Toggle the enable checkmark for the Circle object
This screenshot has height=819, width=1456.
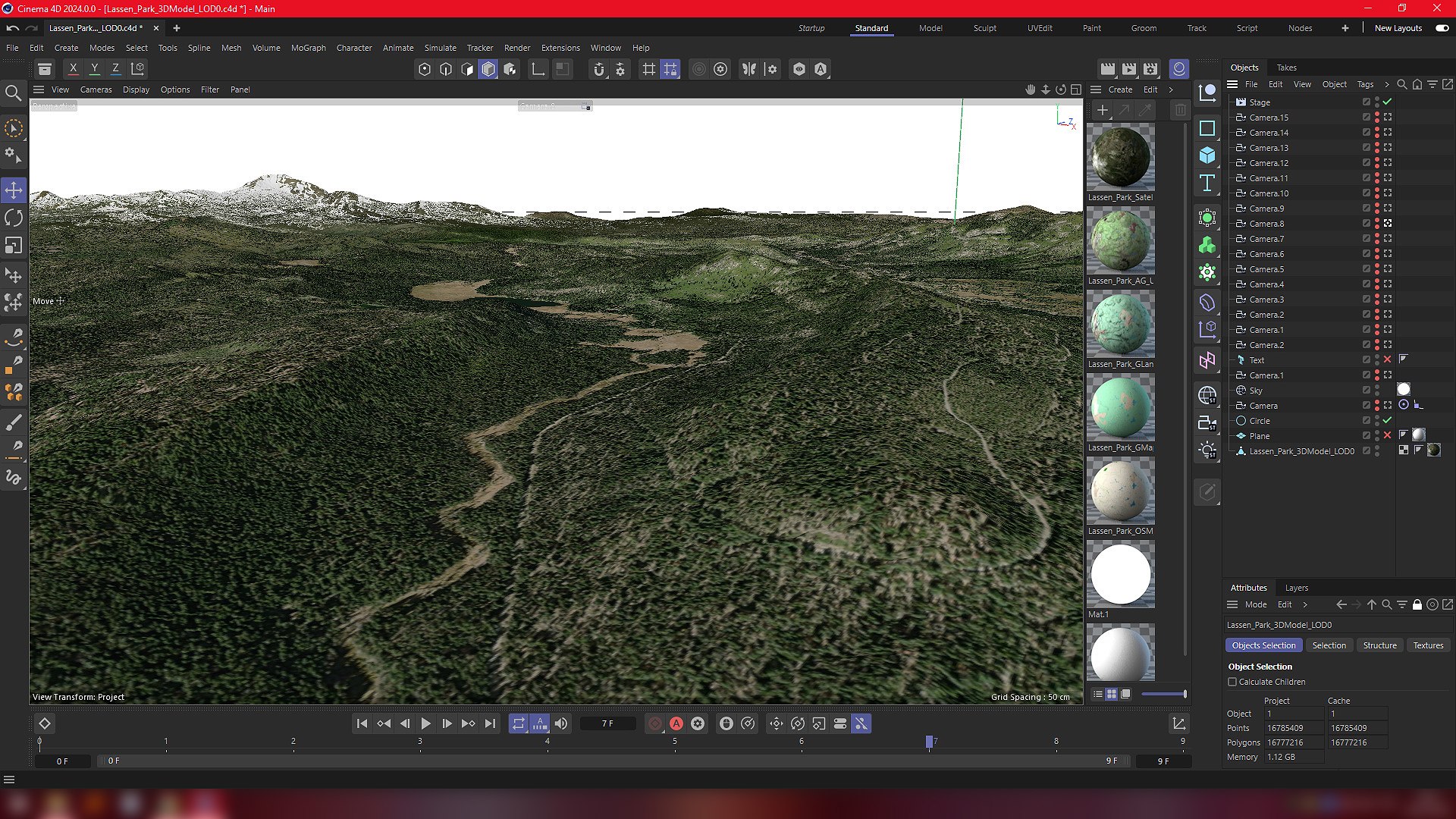pos(1388,421)
